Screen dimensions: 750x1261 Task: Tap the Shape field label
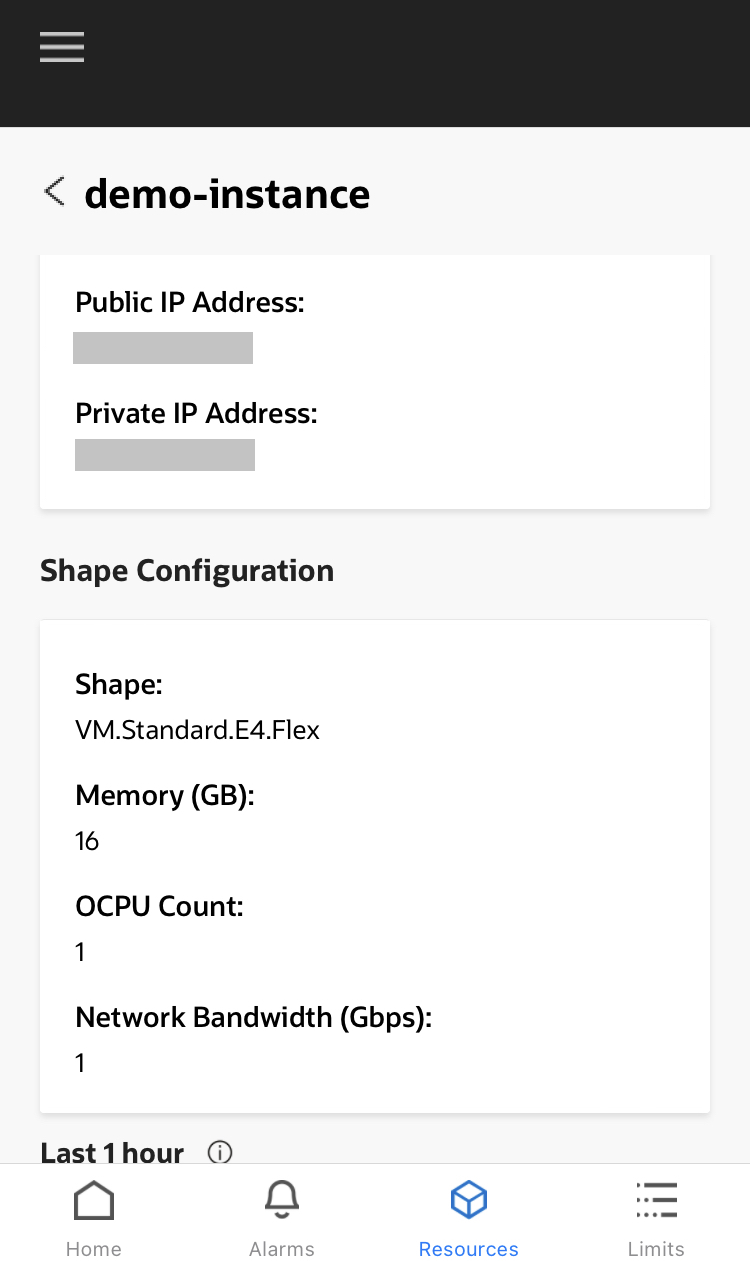pyautogui.click(x=119, y=685)
